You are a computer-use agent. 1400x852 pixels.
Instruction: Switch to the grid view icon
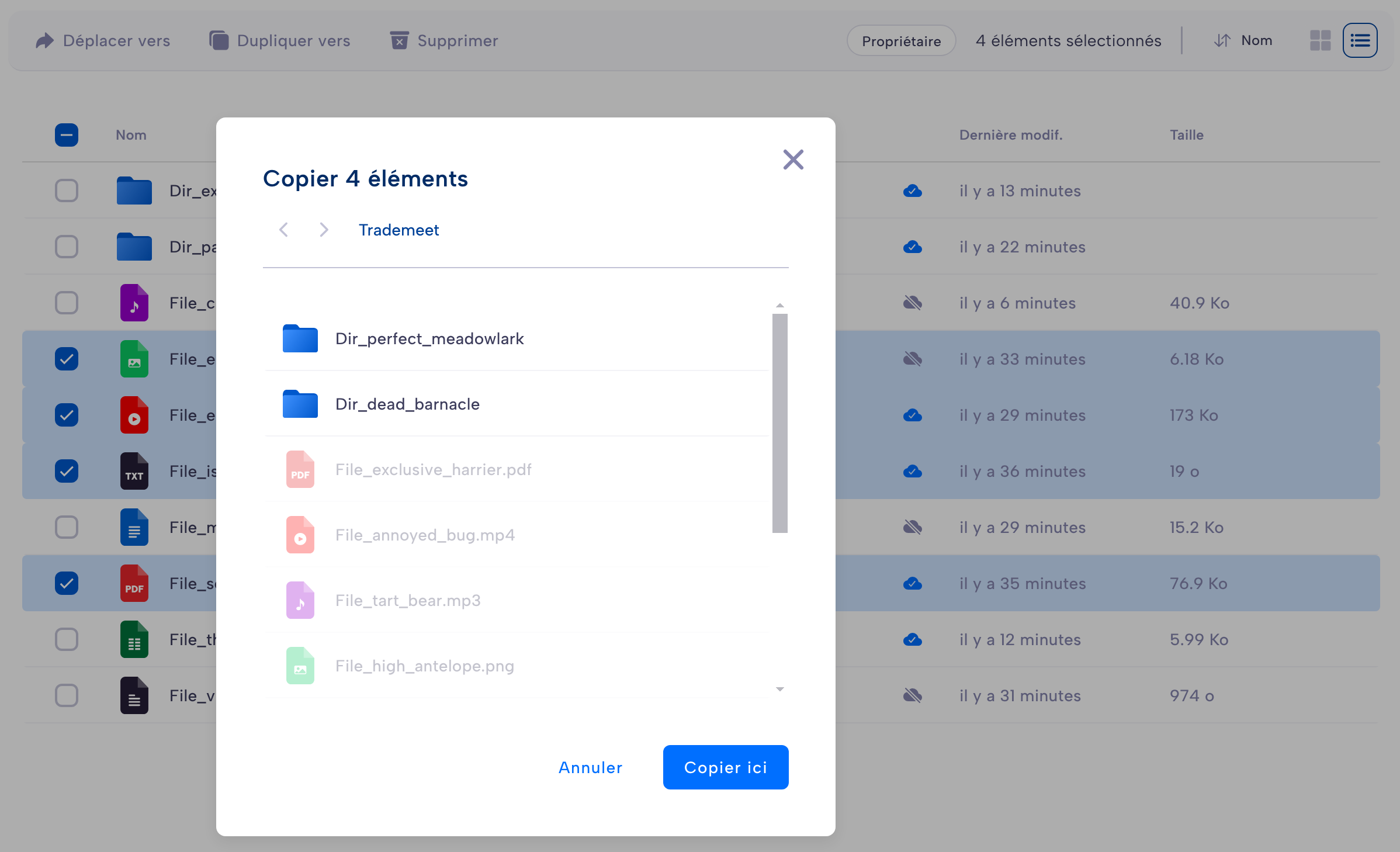1320,41
